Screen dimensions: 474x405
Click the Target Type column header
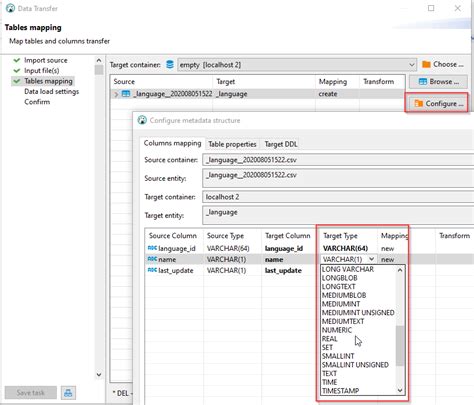[340, 236]
